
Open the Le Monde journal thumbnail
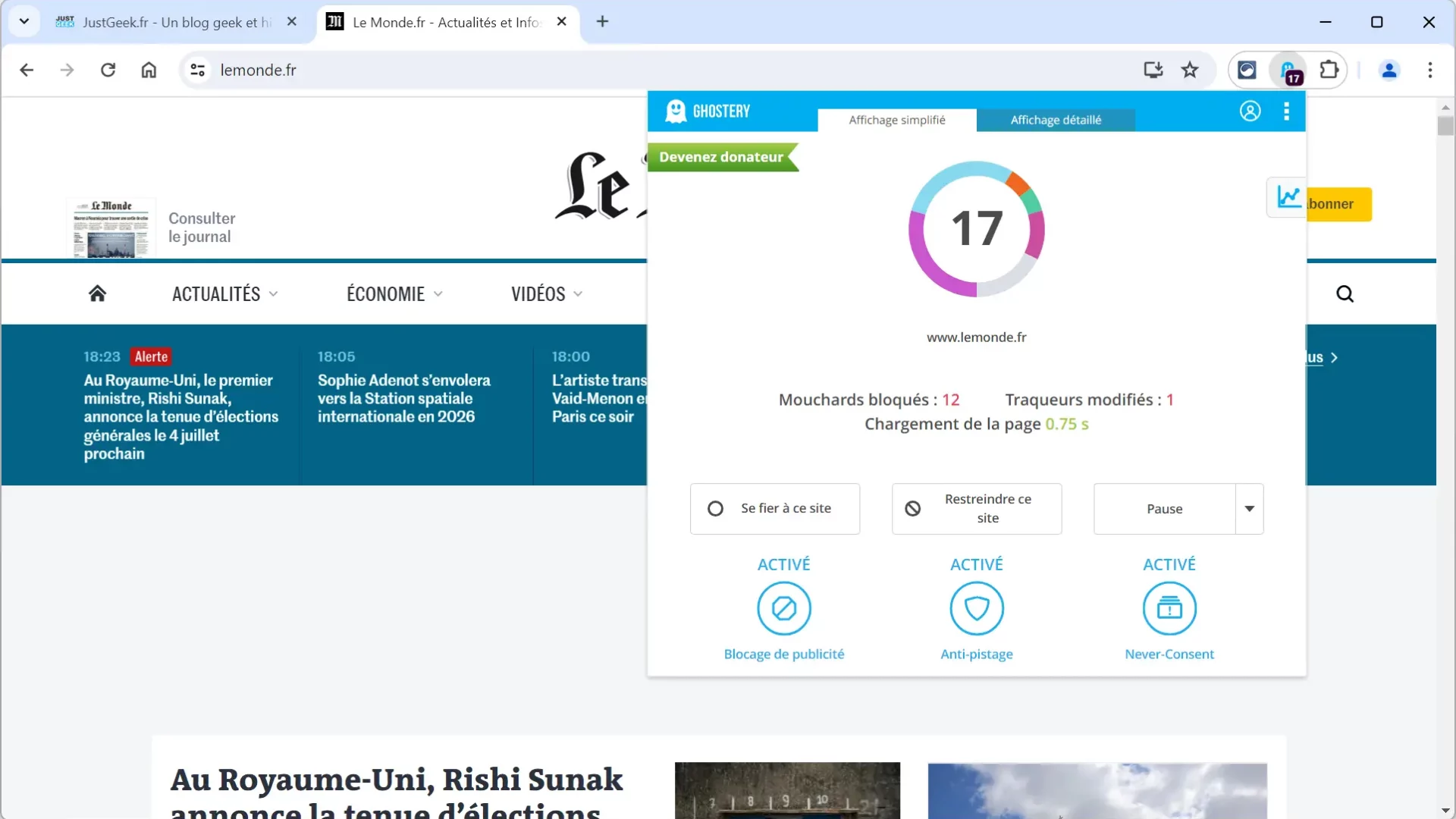111,227
